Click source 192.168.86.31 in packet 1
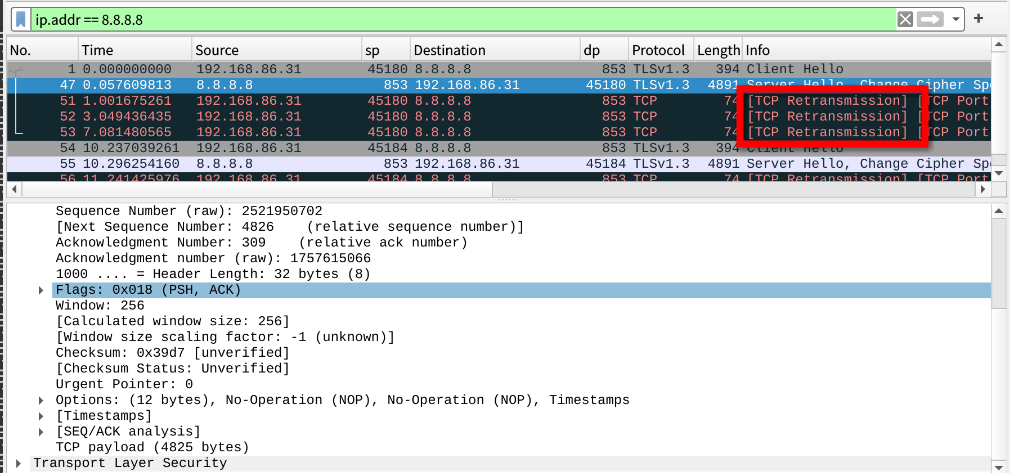1010x473 pixels. point(248,69)
